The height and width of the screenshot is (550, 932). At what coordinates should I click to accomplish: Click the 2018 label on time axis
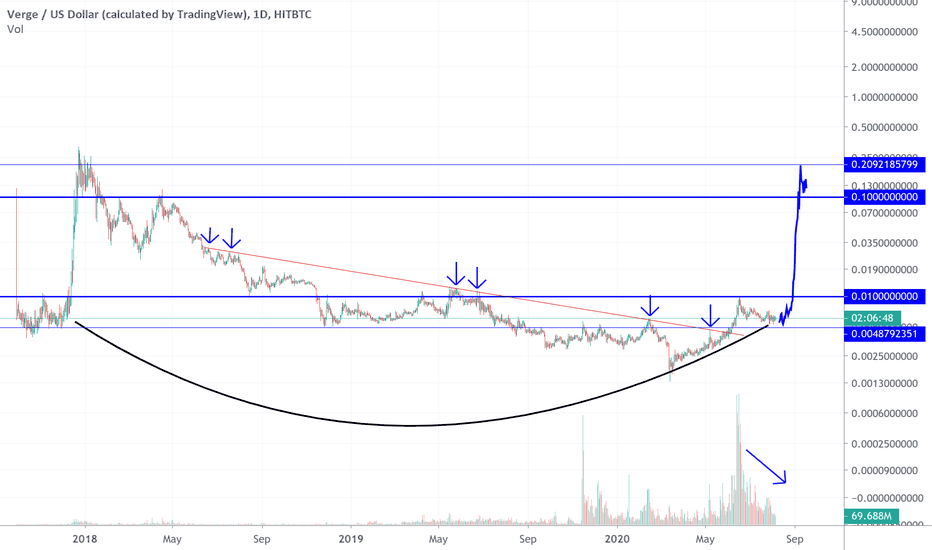84,539
